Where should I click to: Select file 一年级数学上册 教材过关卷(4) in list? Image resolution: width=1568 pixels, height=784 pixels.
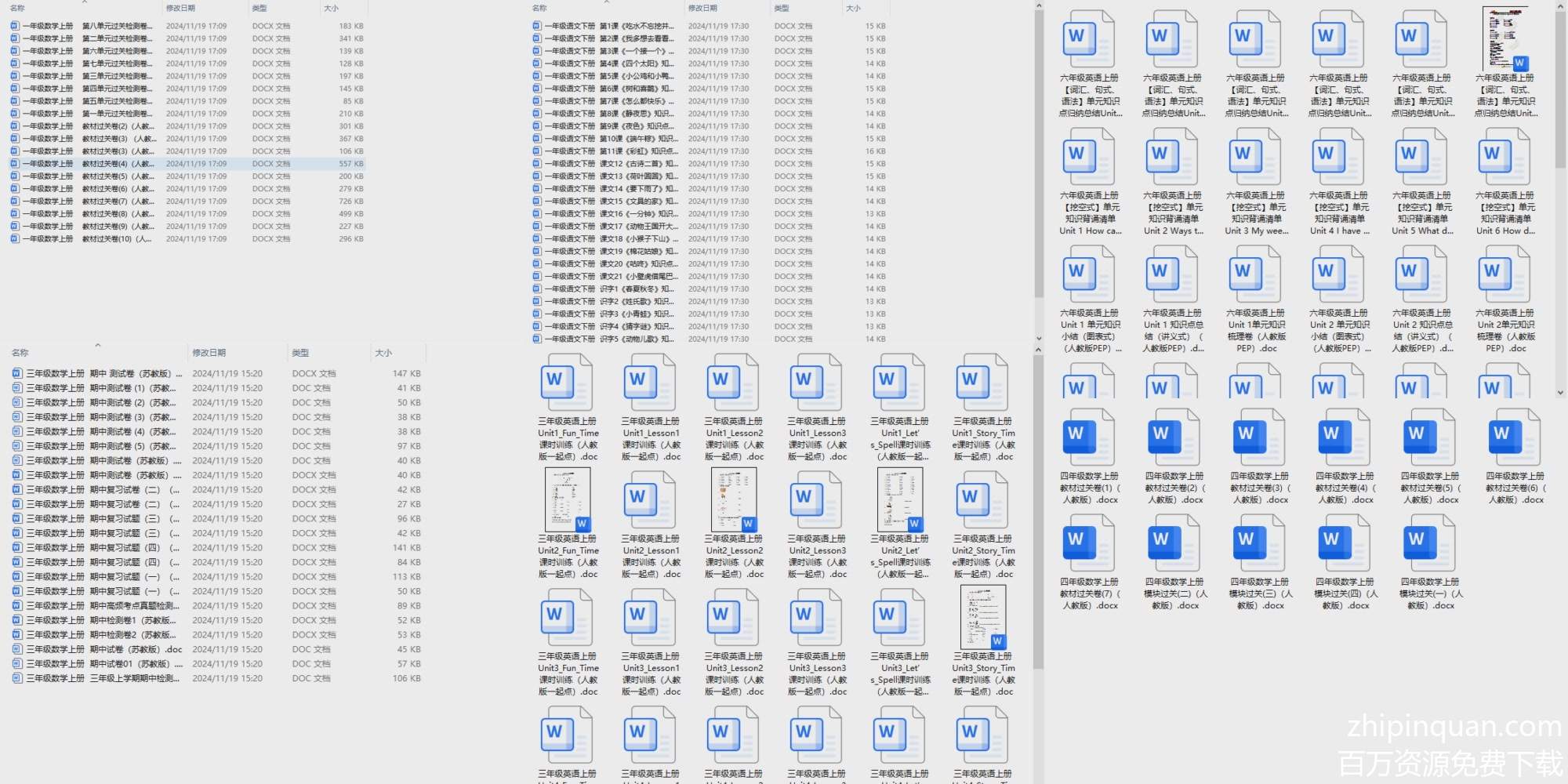pyautogui.click(x=187, y=164)
